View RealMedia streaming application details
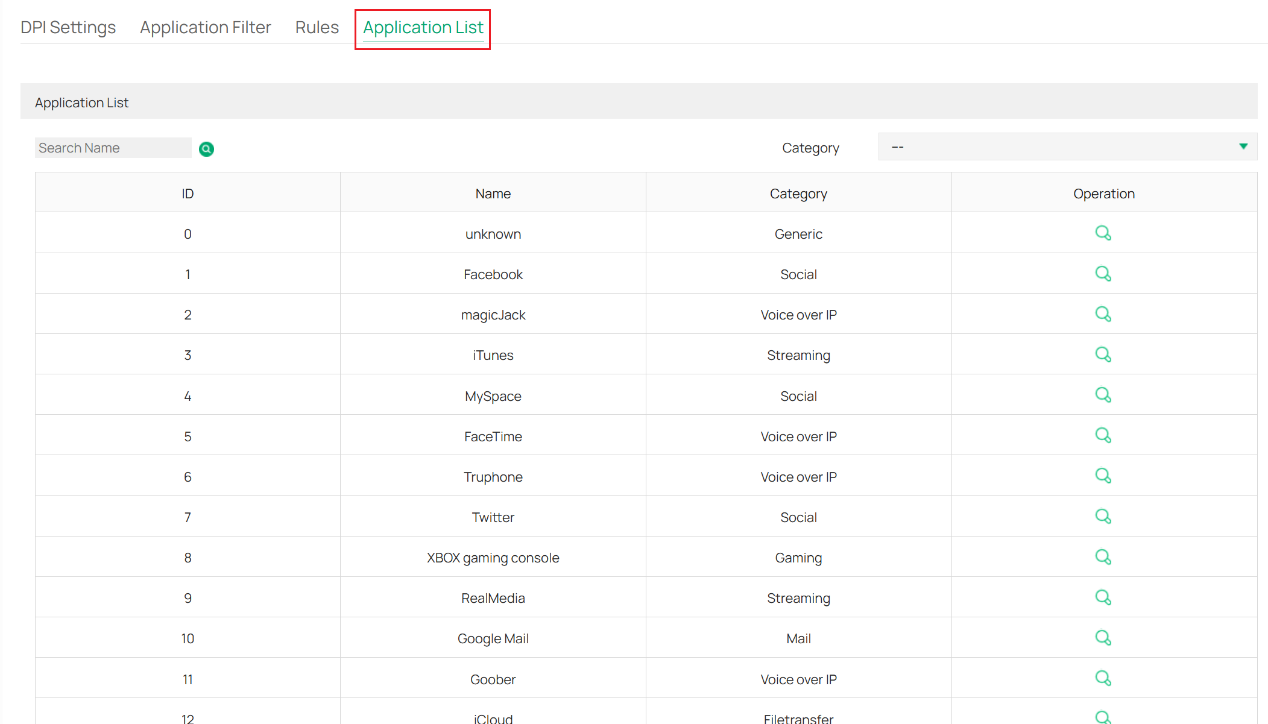 (1103, 597)
